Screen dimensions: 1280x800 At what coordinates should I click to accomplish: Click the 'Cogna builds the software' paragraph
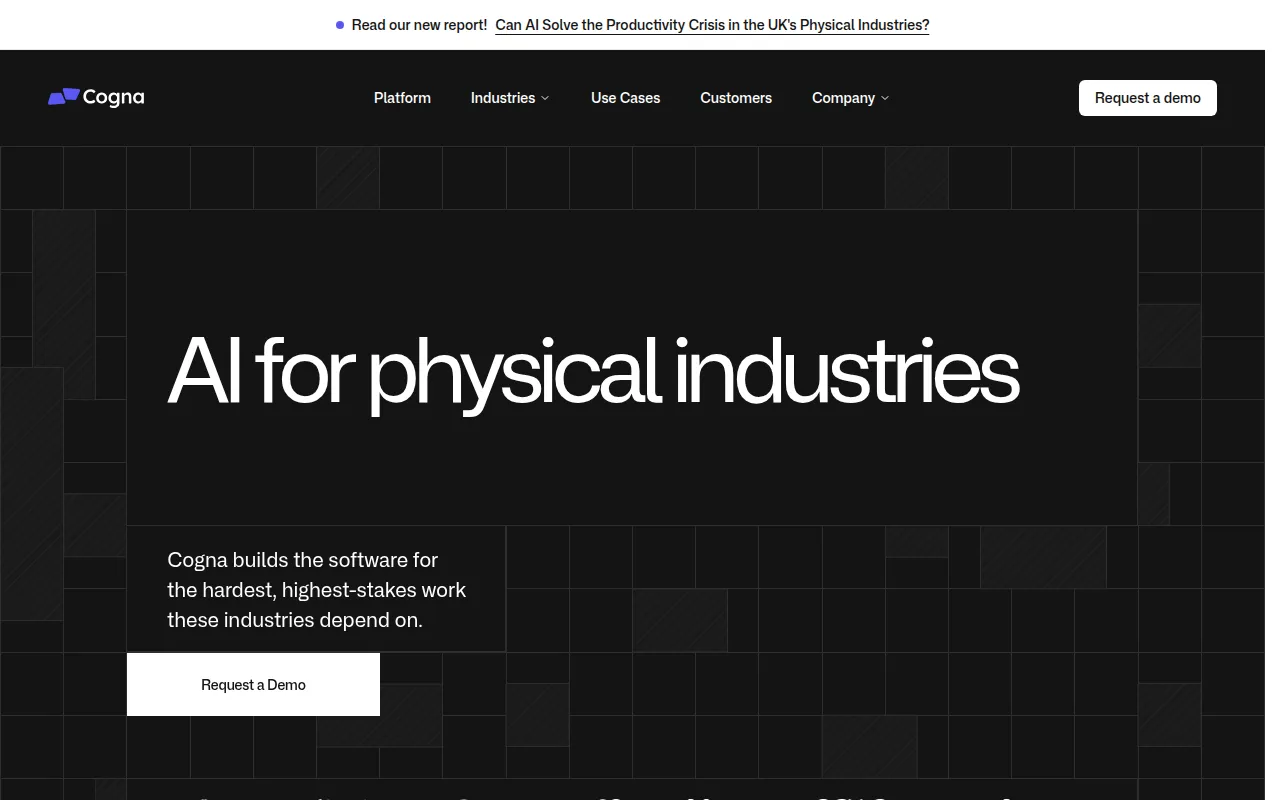[x=316, y=590]
